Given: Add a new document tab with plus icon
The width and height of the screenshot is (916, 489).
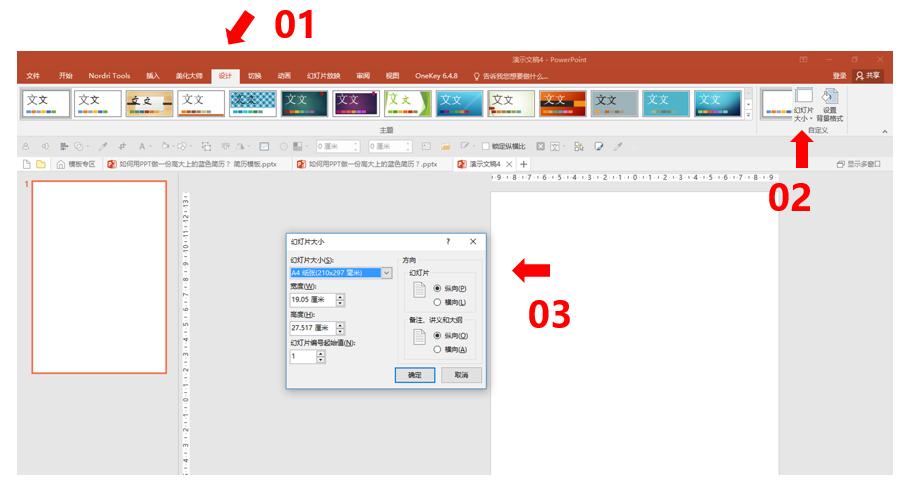Looking at the screenshot, I should pyautogui.click(x=524, y=164).
